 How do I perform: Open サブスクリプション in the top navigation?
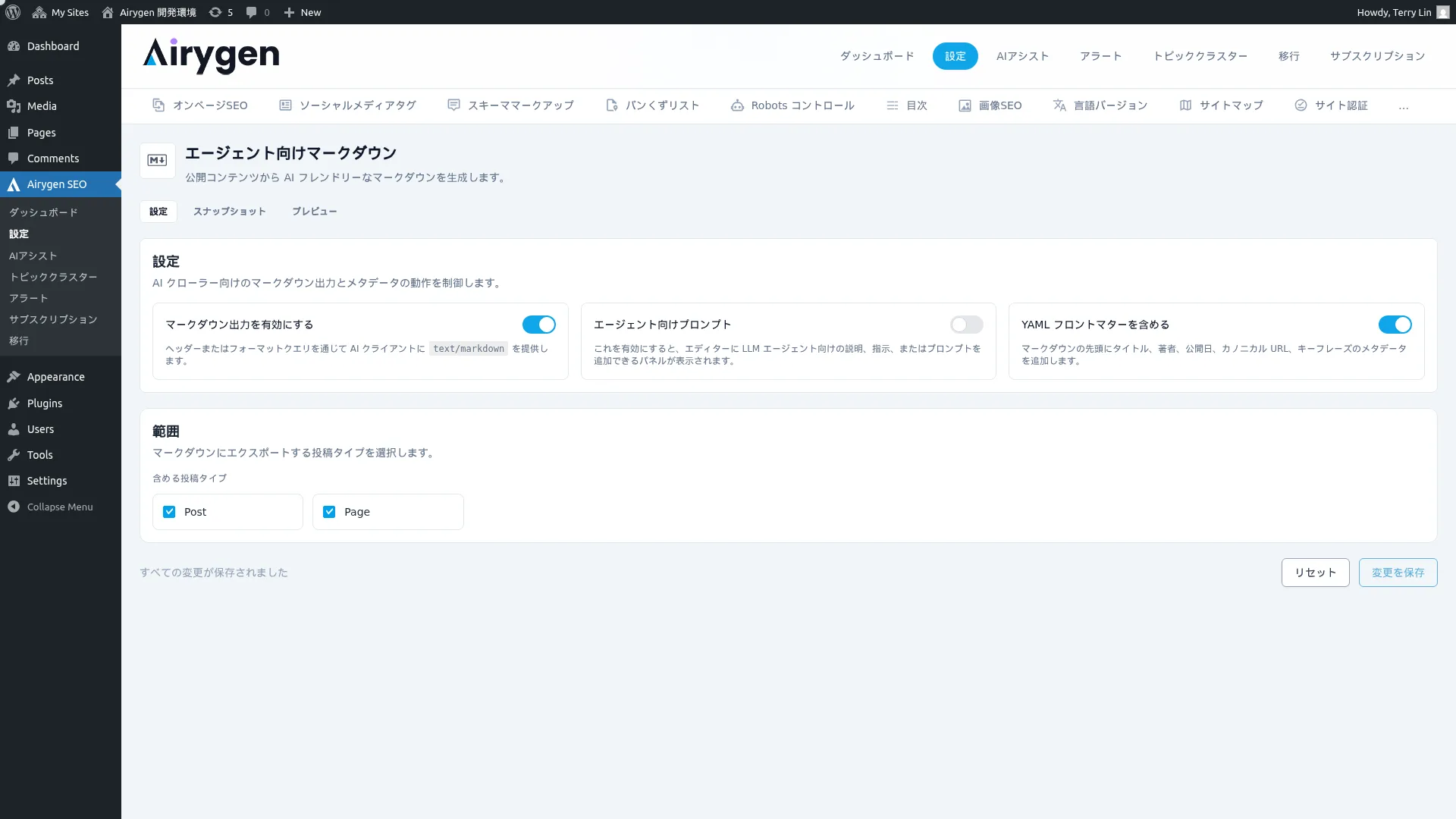click(x=1377, y=56)
